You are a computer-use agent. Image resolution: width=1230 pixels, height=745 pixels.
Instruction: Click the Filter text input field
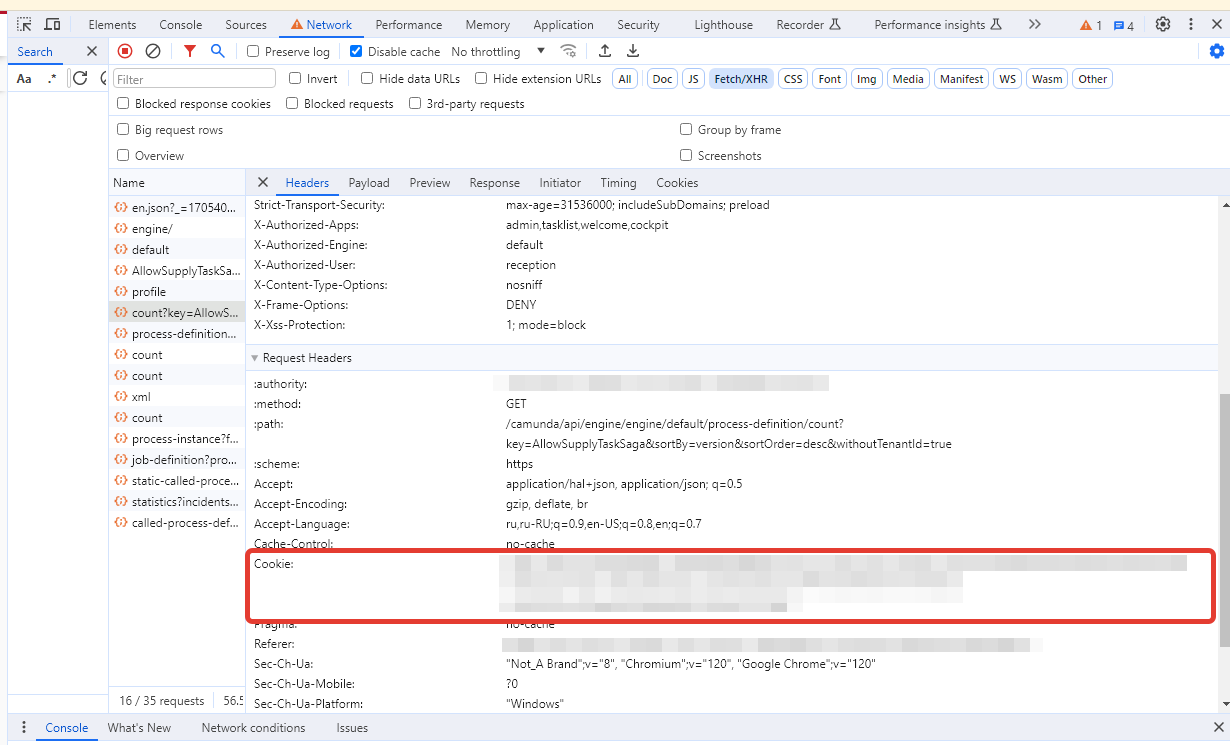195,79
